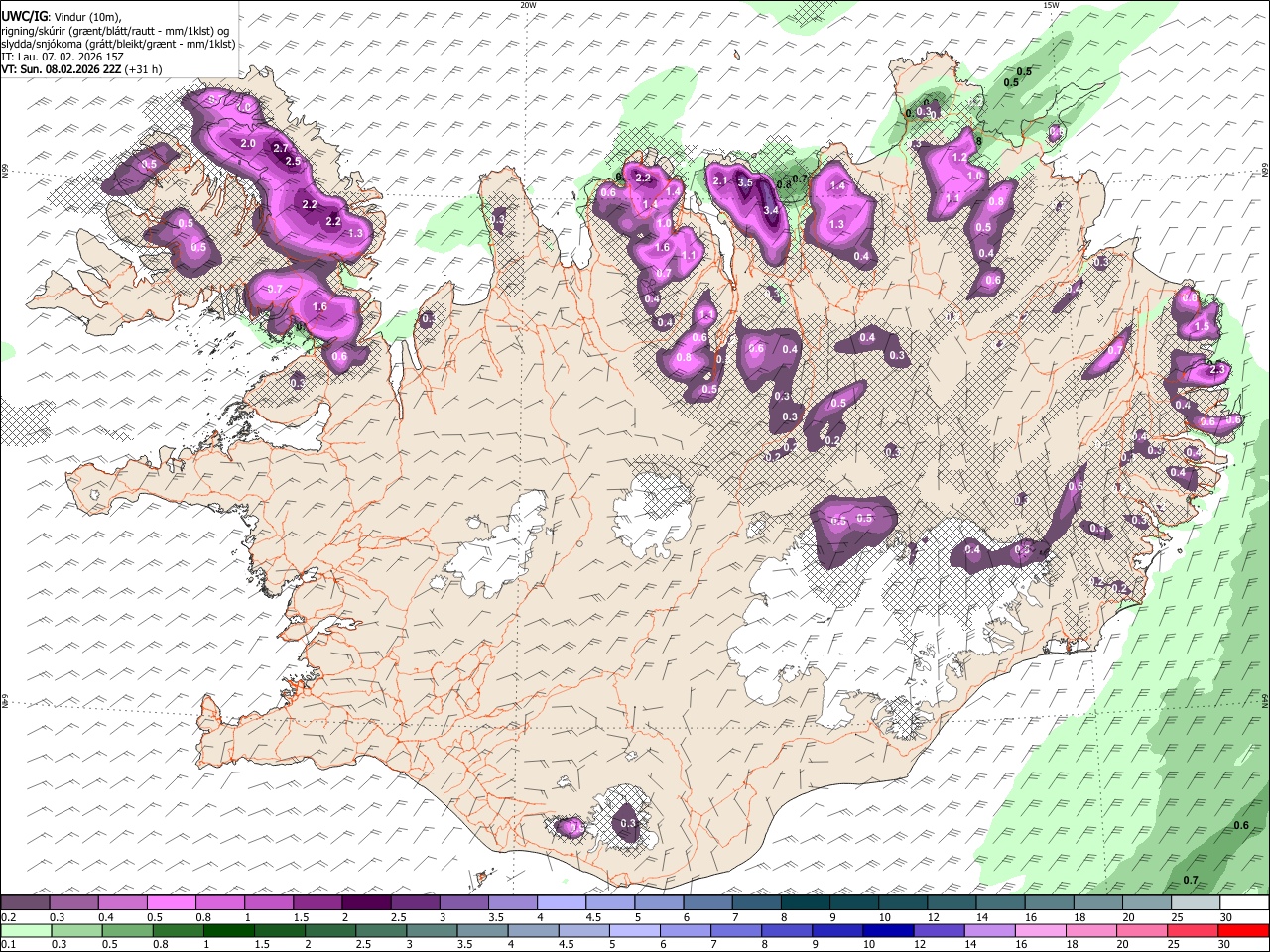Click the 'slydda/snjókoma' legend description line
The image size is (1270, 952).
118,44
